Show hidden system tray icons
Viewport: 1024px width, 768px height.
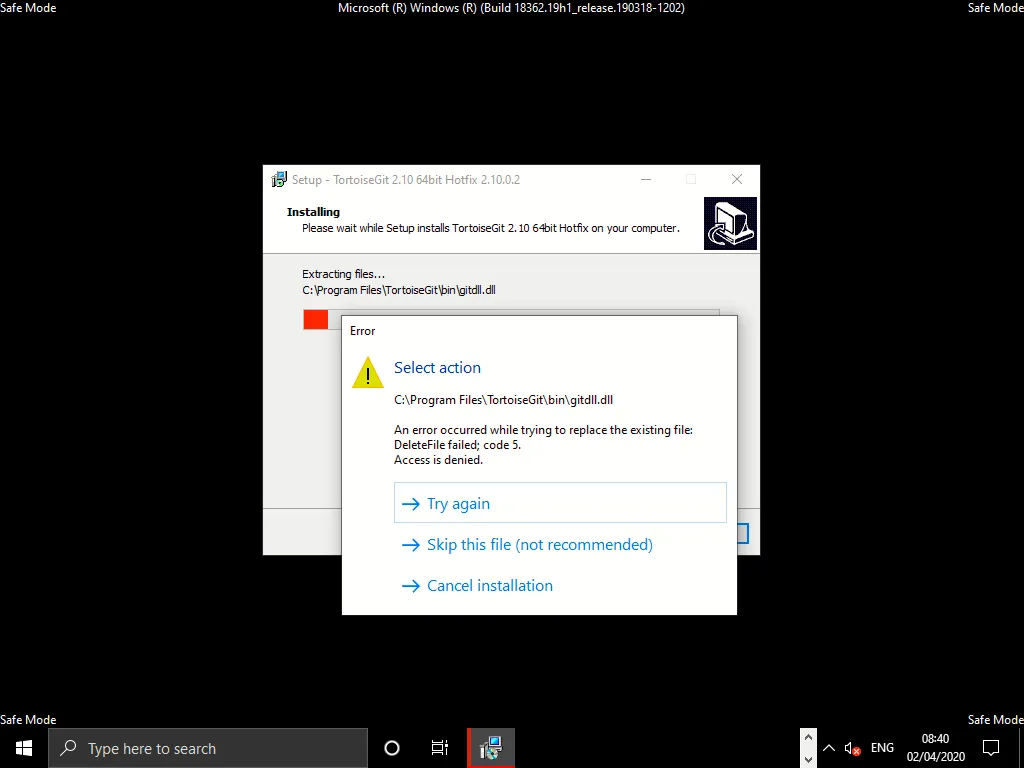tap(829, 748)
